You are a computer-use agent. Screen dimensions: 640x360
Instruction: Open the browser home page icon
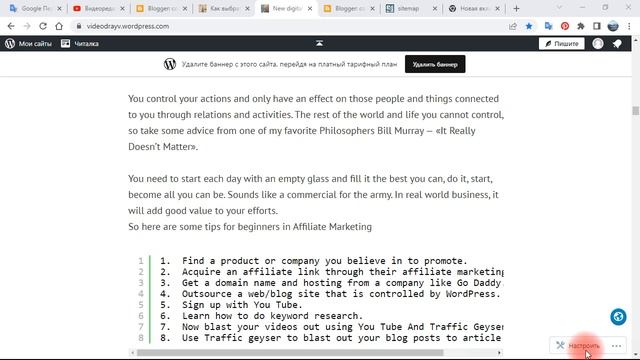point(59,26)
